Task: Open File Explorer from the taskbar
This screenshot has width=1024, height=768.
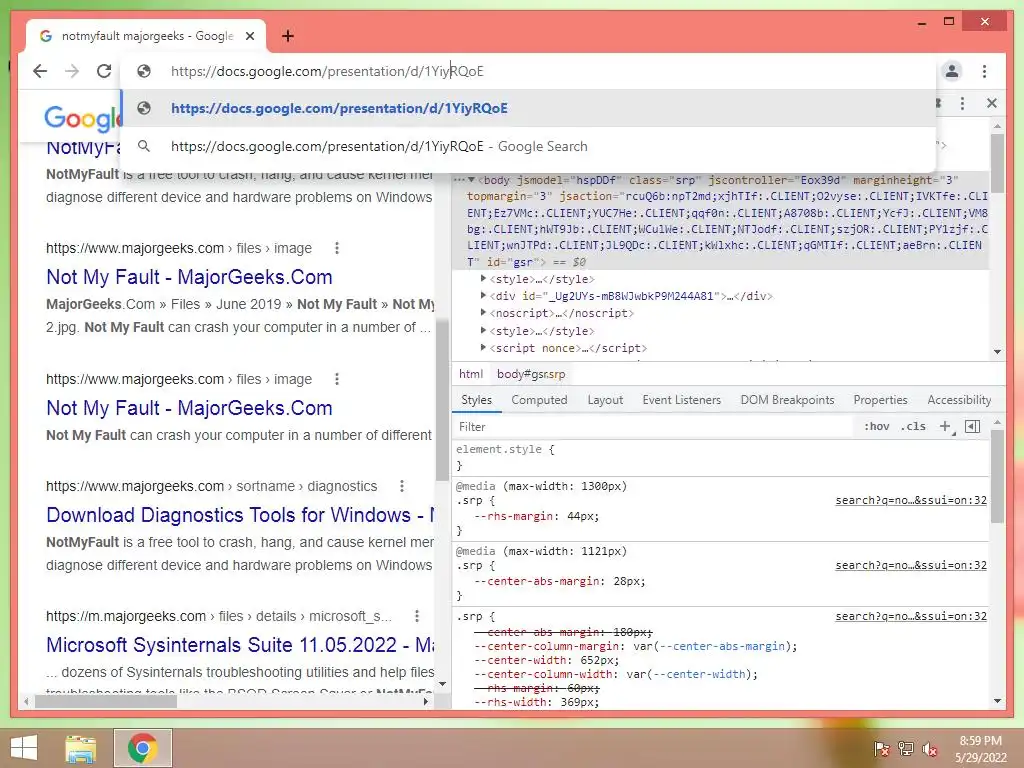Action: pyautogui.click(x=80, y=748)
